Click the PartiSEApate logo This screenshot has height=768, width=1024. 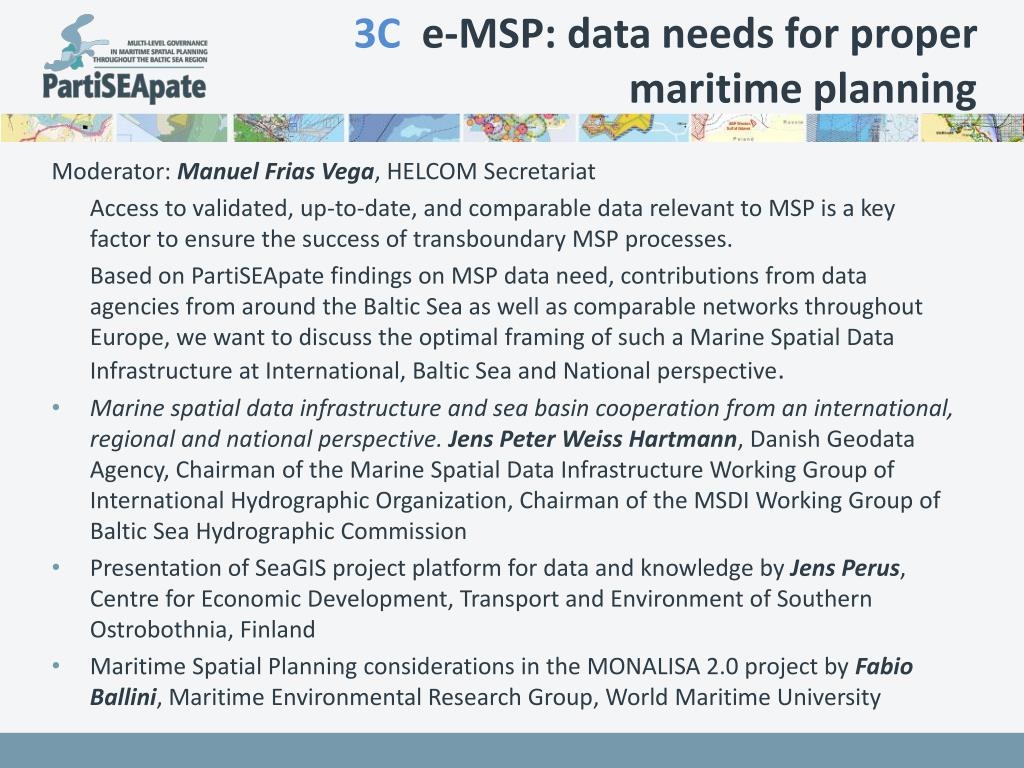coord(125,58)
